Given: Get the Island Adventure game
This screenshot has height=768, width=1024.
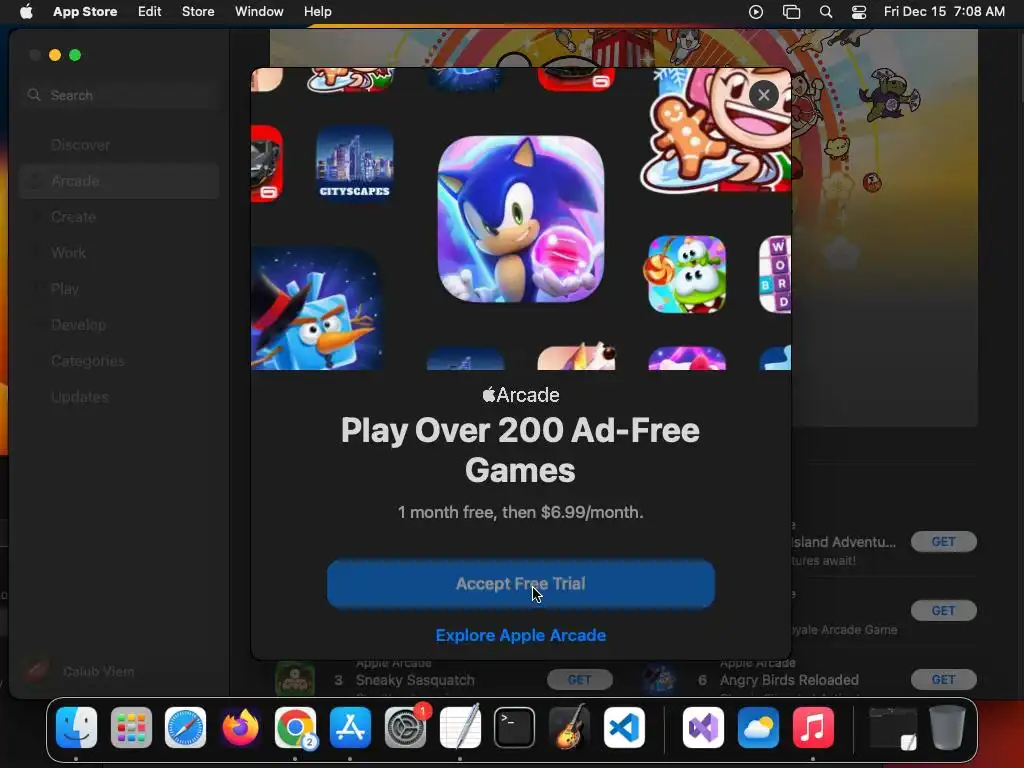Looking at the screenshot, I should click(944, 541).
